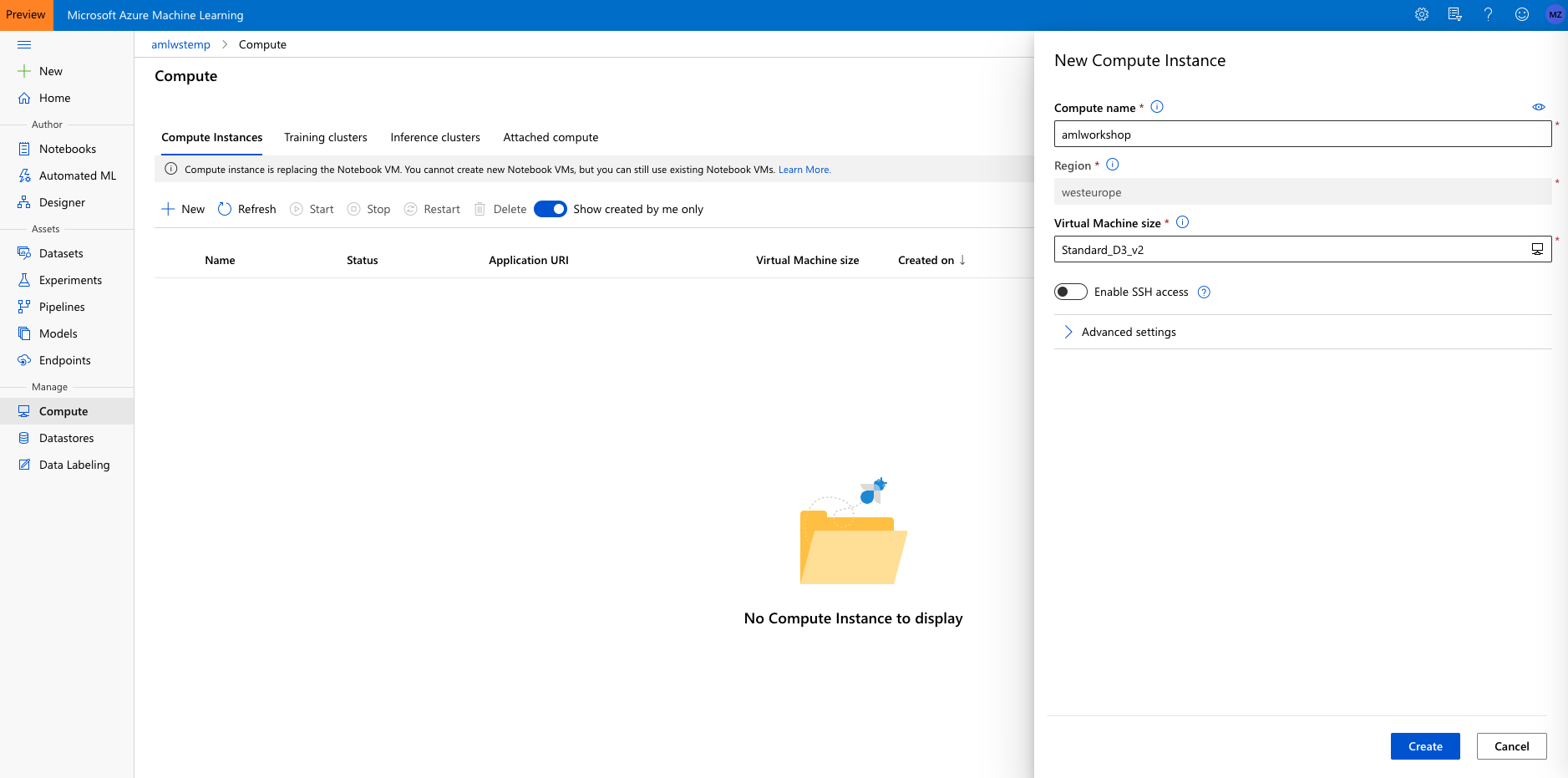Image resolution: width=1568 pixels, height=778 pixels.
Task: Sort by the Created on column
Action: [x=931, y=260]
